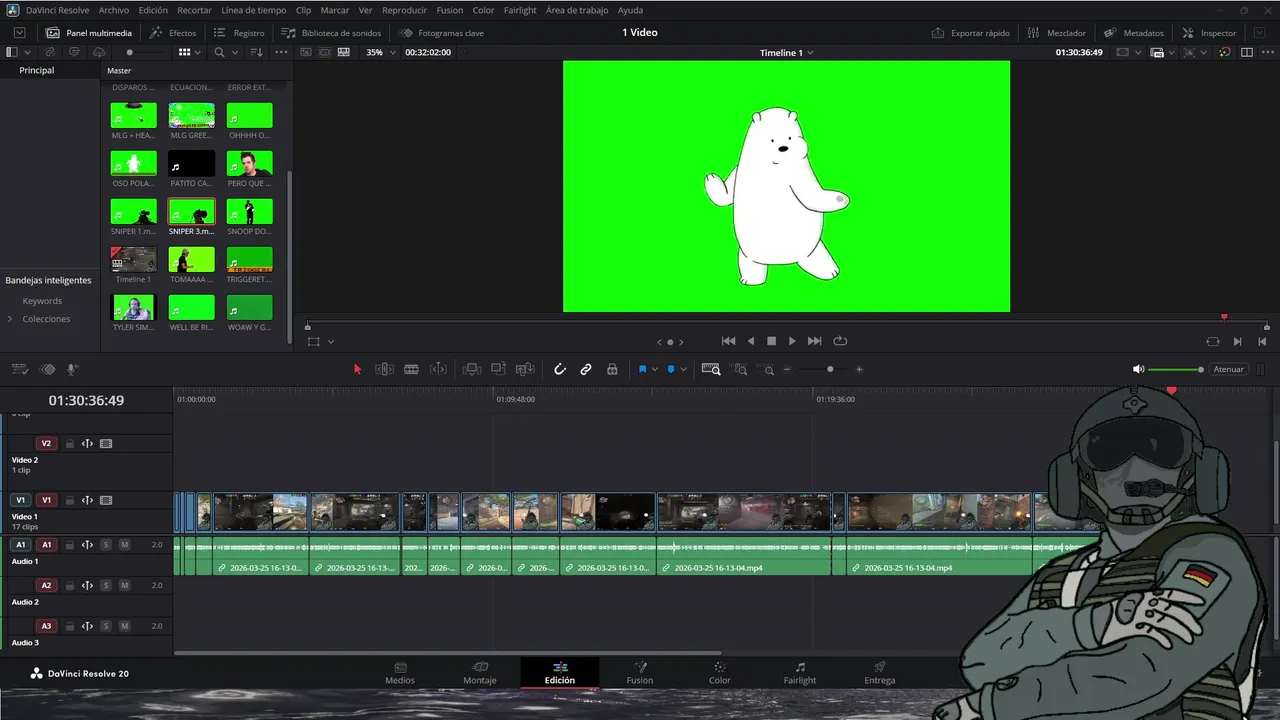Open Biblioteca de sonidos panel
Screen dimensions: 1280x720
click(331, 33)
